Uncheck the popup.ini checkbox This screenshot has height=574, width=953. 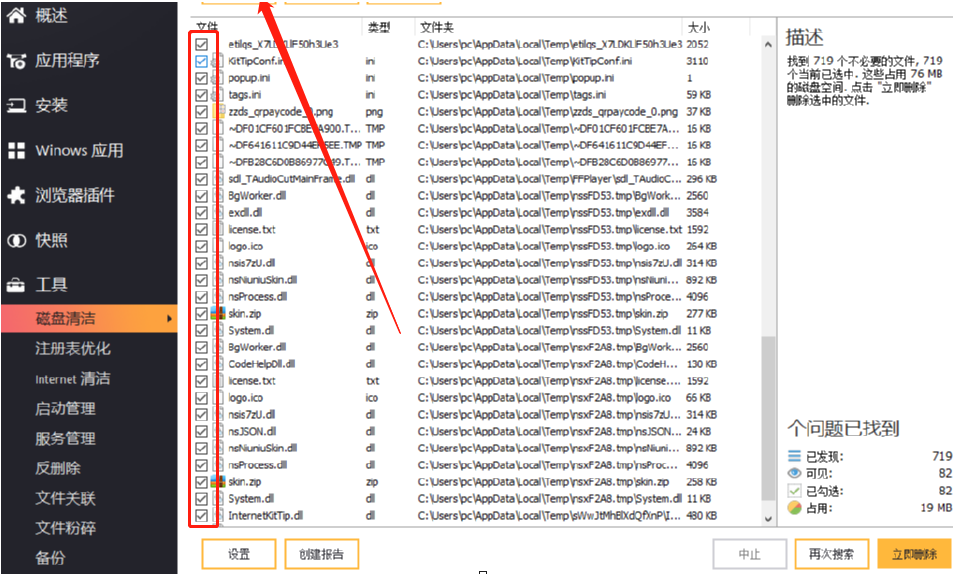pyautogui.click(x=201, y=78)
